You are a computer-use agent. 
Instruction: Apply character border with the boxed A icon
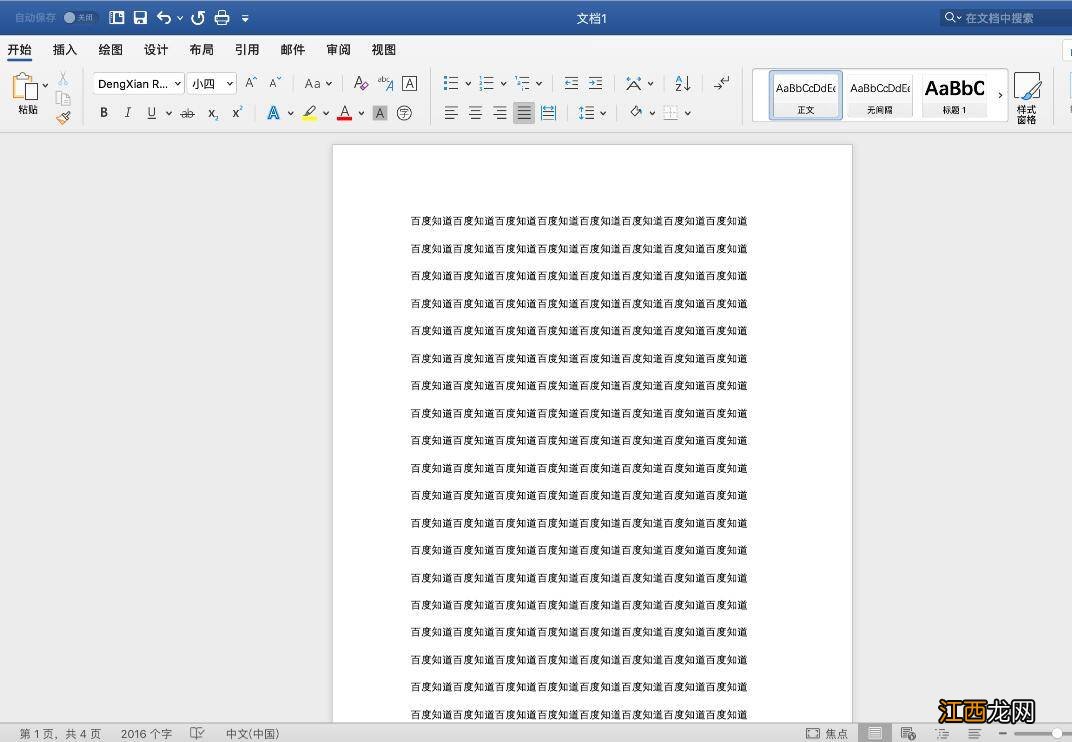410,83
